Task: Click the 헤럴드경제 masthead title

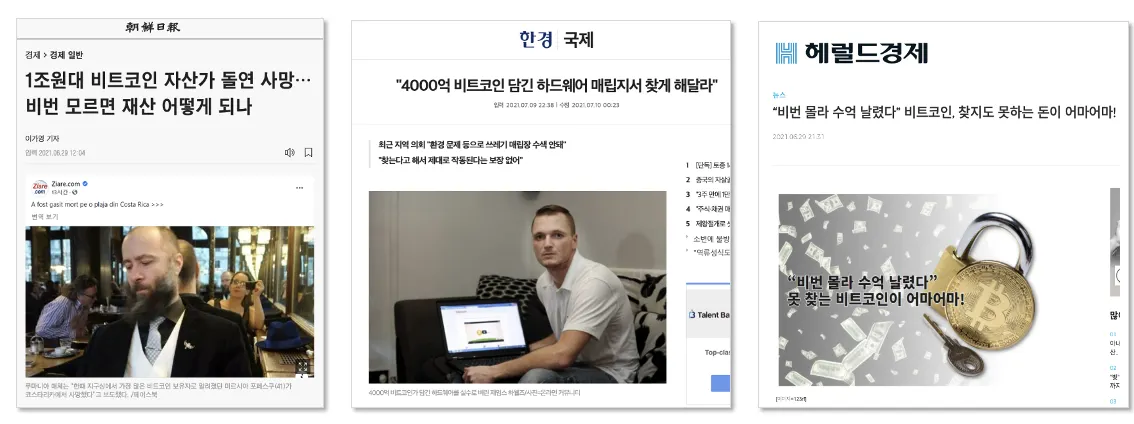Action: pos(866,53)
